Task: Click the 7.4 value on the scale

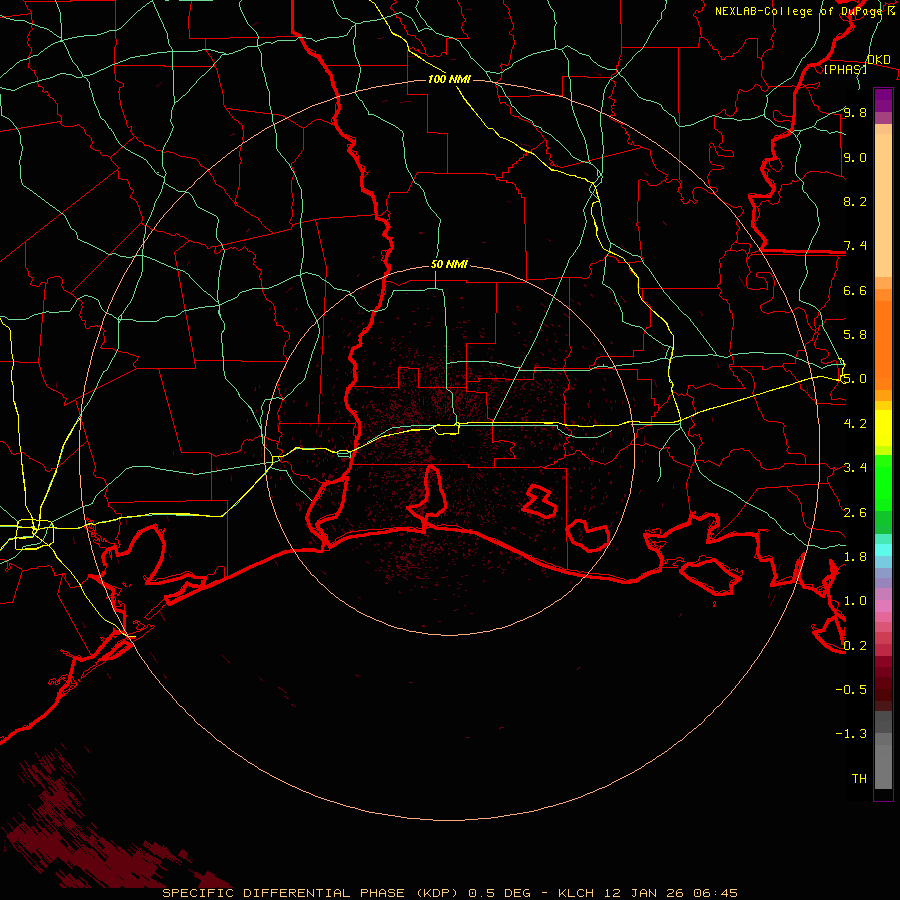Action: pos(855,246)
